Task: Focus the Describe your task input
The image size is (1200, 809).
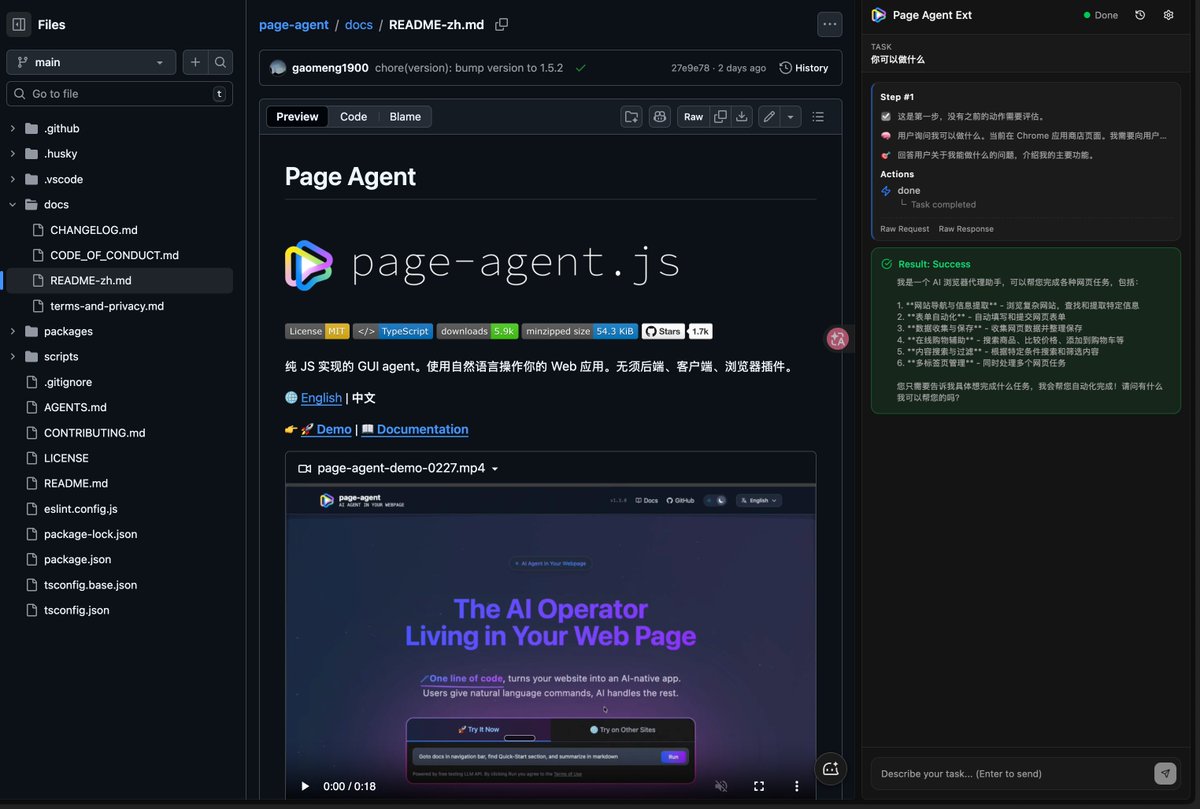Action: point(1011,773)
